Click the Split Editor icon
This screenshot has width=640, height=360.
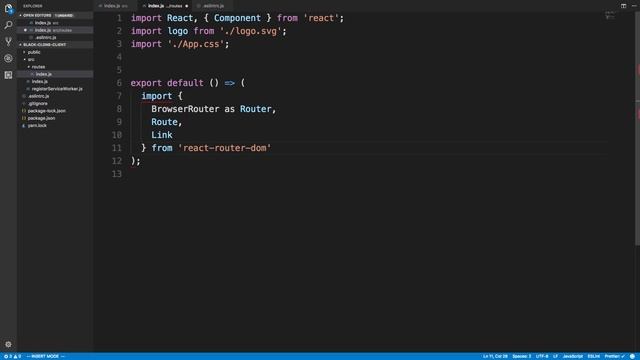623,6
